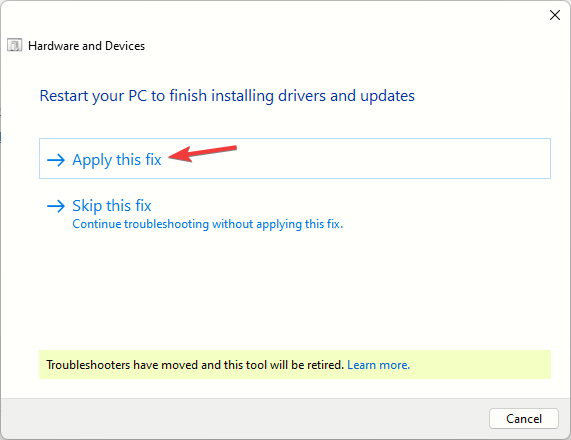The width and height of the screenshot is (571, 440).
Task: Cancel the Hardware and Devices troubleshooter
Action: (524, 419)
